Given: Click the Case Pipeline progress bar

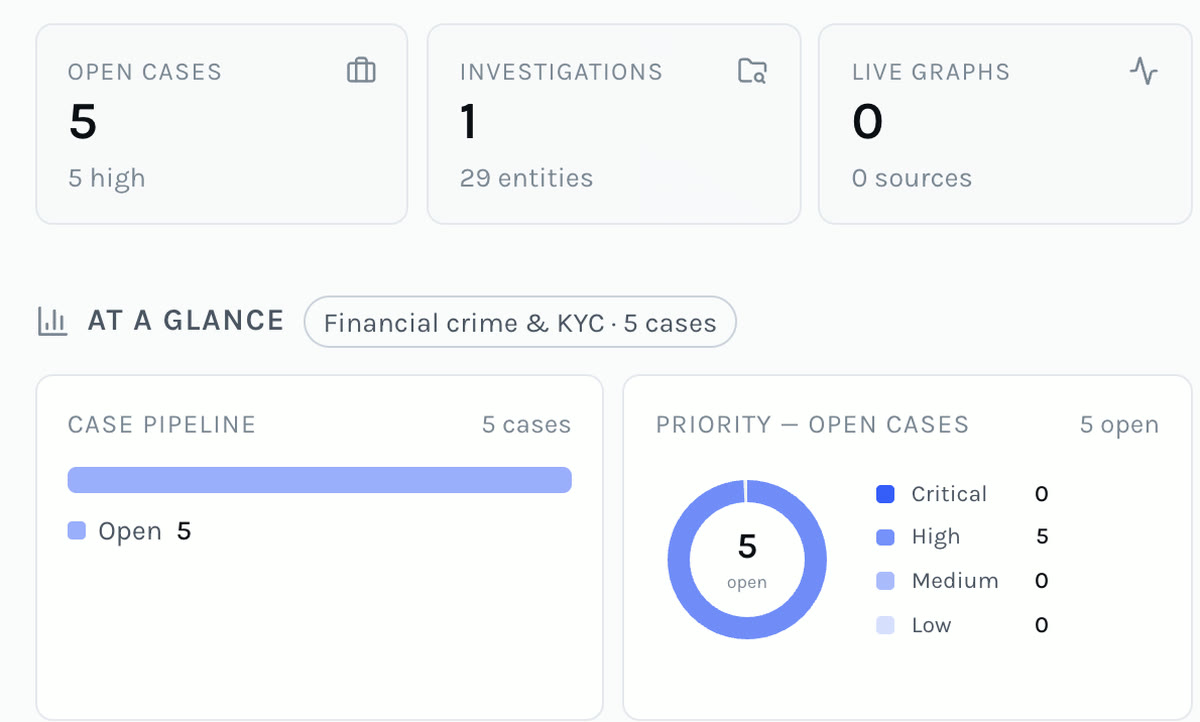Looking at the screenshot, I should 320,480.
